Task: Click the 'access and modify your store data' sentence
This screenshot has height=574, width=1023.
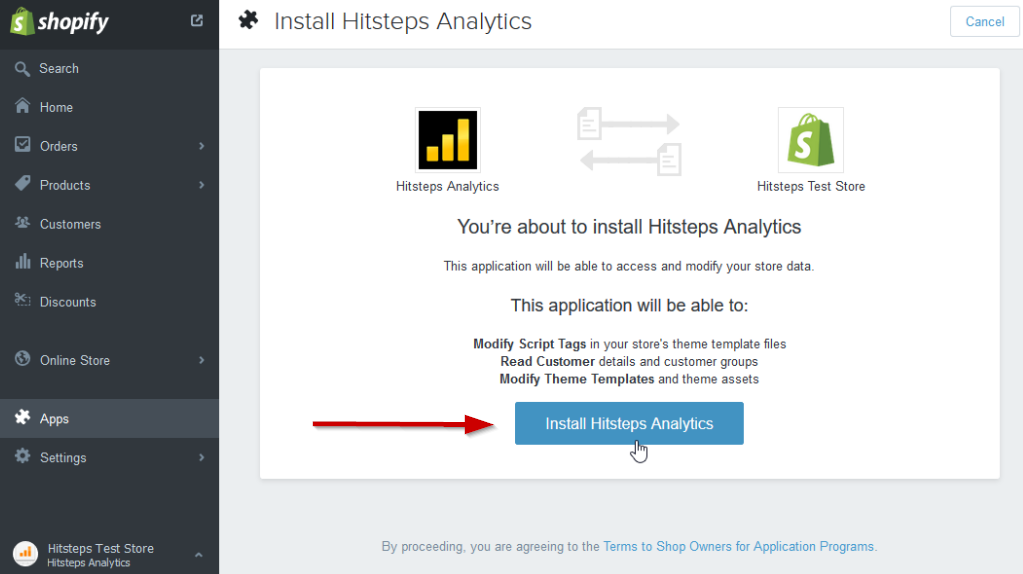Action: click(x=629, y=266)
